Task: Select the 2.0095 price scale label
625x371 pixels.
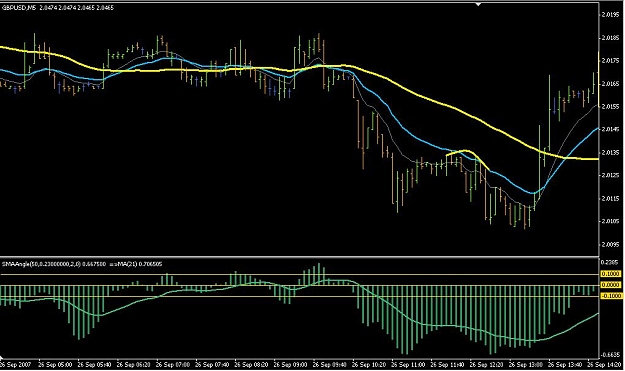Action: click(610, 244)
